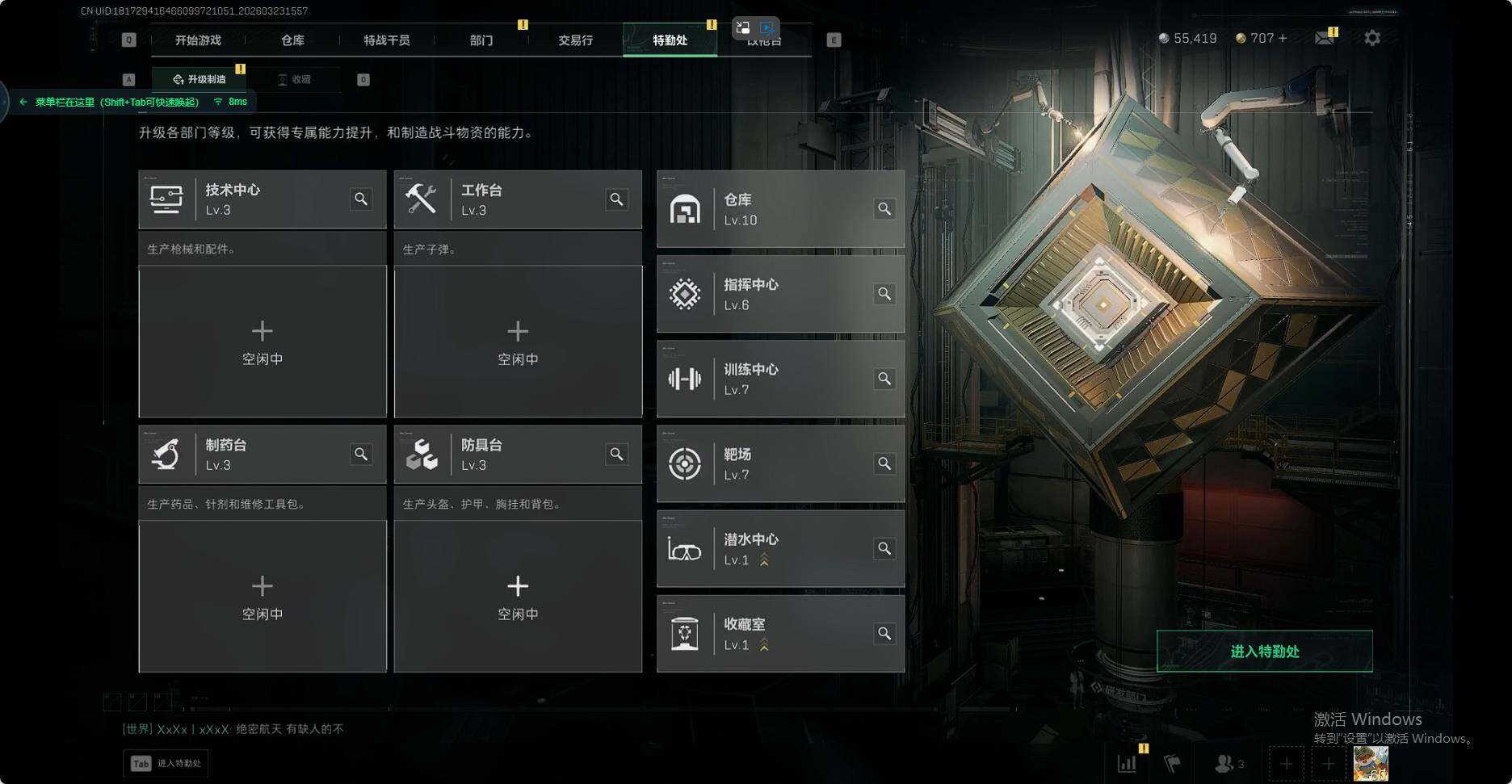Open the statistics bar chart icon
Image resolution: width=1512 pixels, height=784 pixels.
(1127, 763)
